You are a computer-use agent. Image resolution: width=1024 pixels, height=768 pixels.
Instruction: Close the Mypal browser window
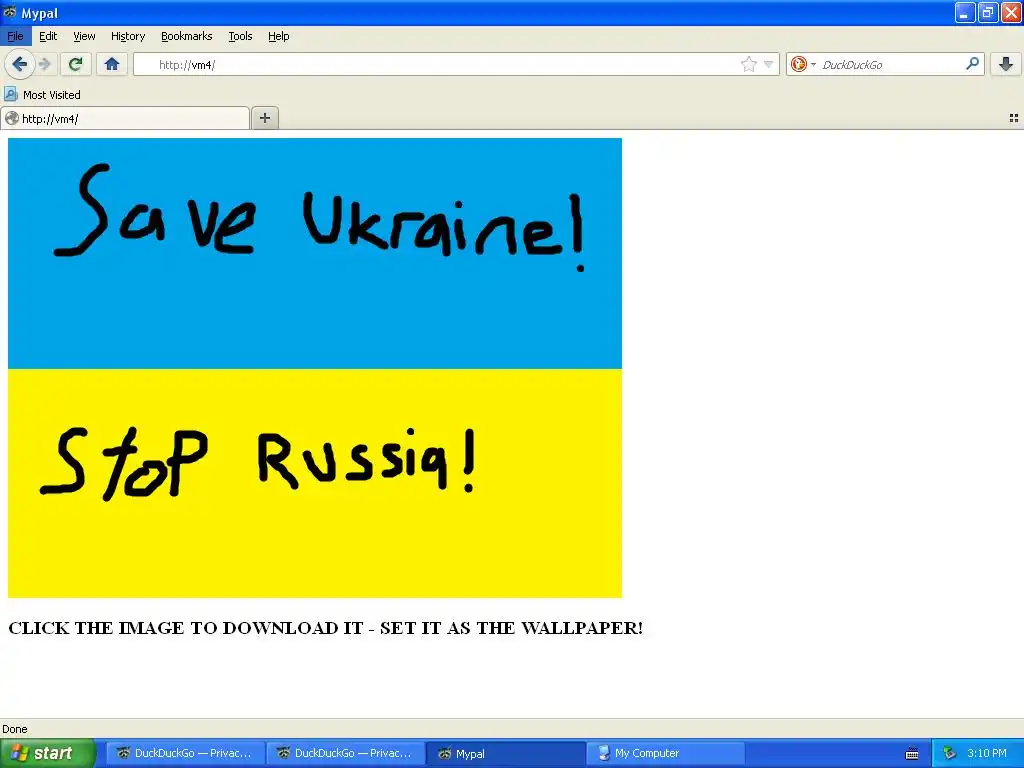pos(1011,12)
